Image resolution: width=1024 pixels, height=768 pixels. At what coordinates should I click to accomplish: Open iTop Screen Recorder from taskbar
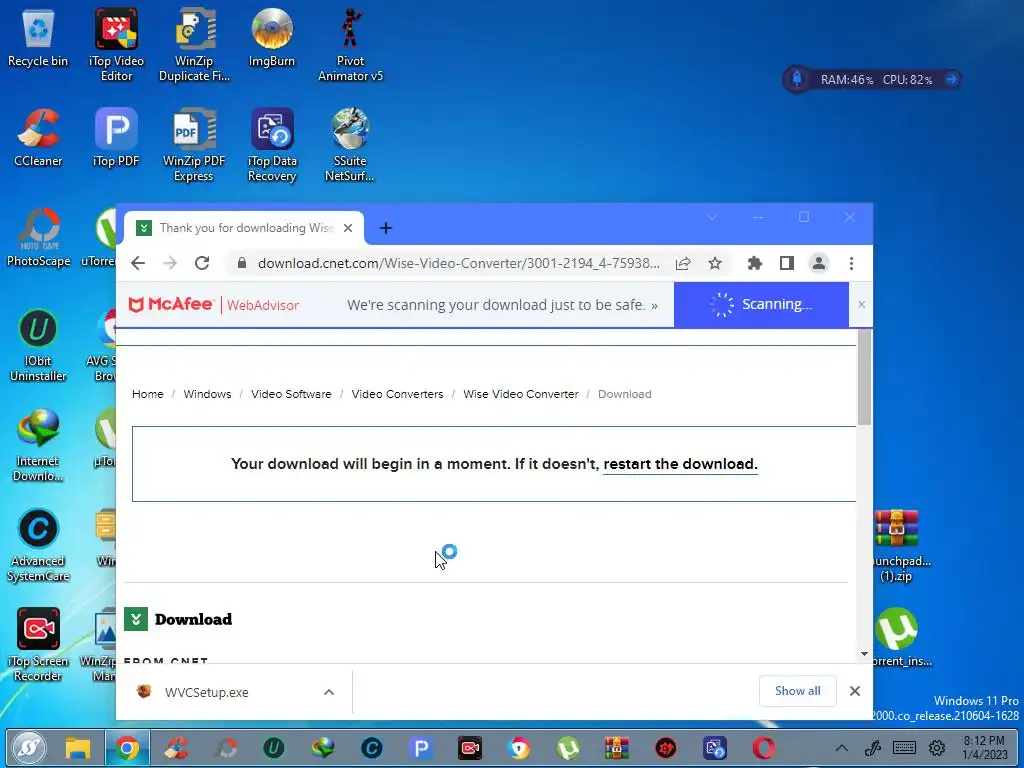tap(470, 748)
